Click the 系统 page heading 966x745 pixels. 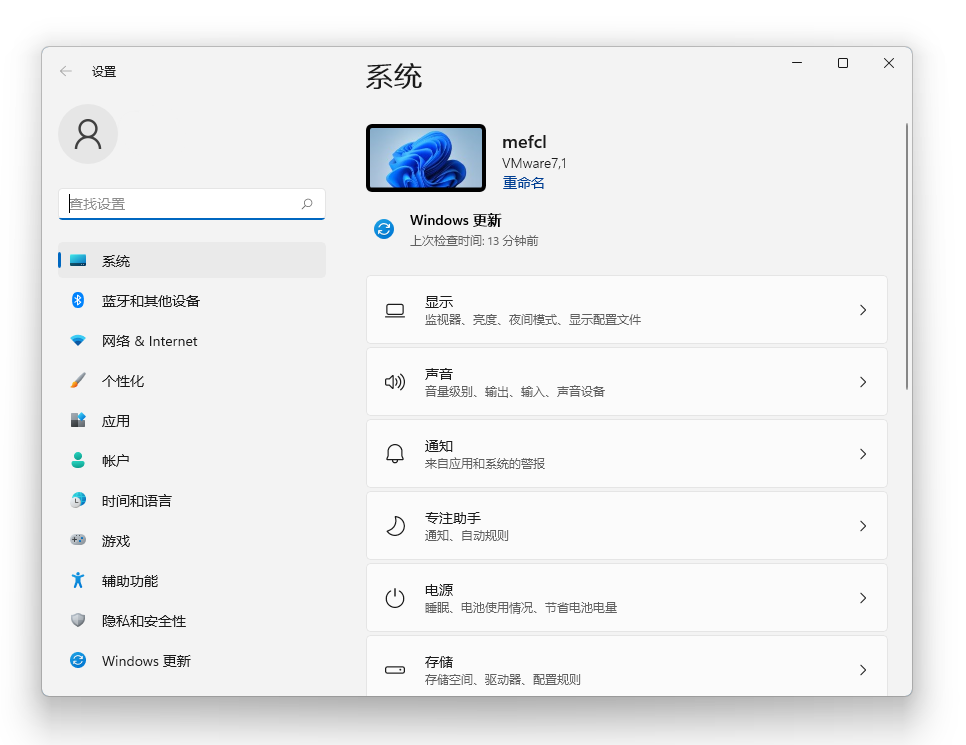pyautogui.click(x=394, y=76)
